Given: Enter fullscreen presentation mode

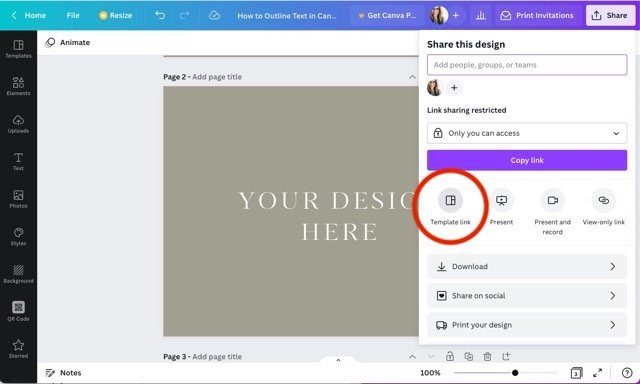Looking at the screenshot, I should [598, 373].
